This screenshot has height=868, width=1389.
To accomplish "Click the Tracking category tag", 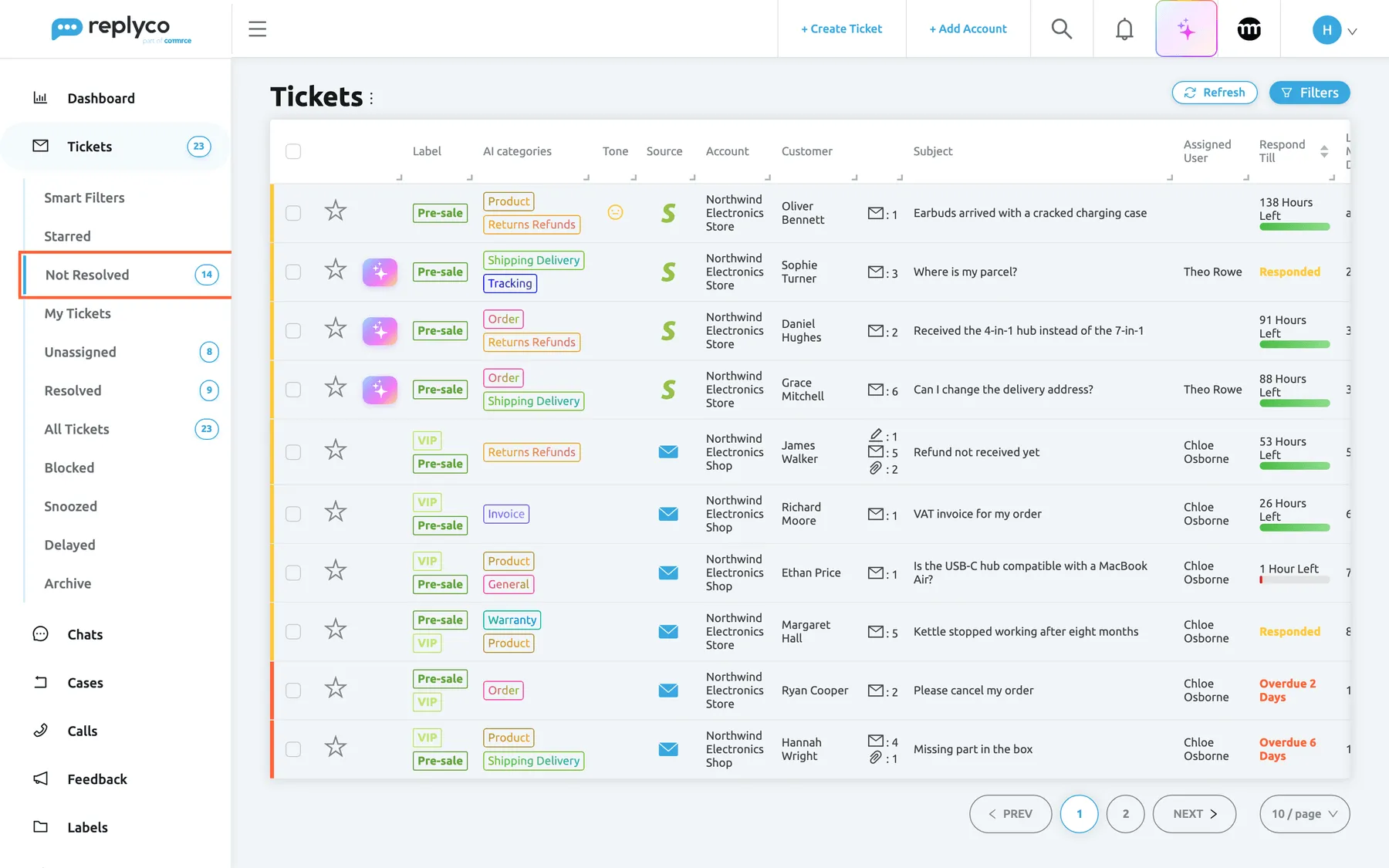I will (x=510, y=283).
